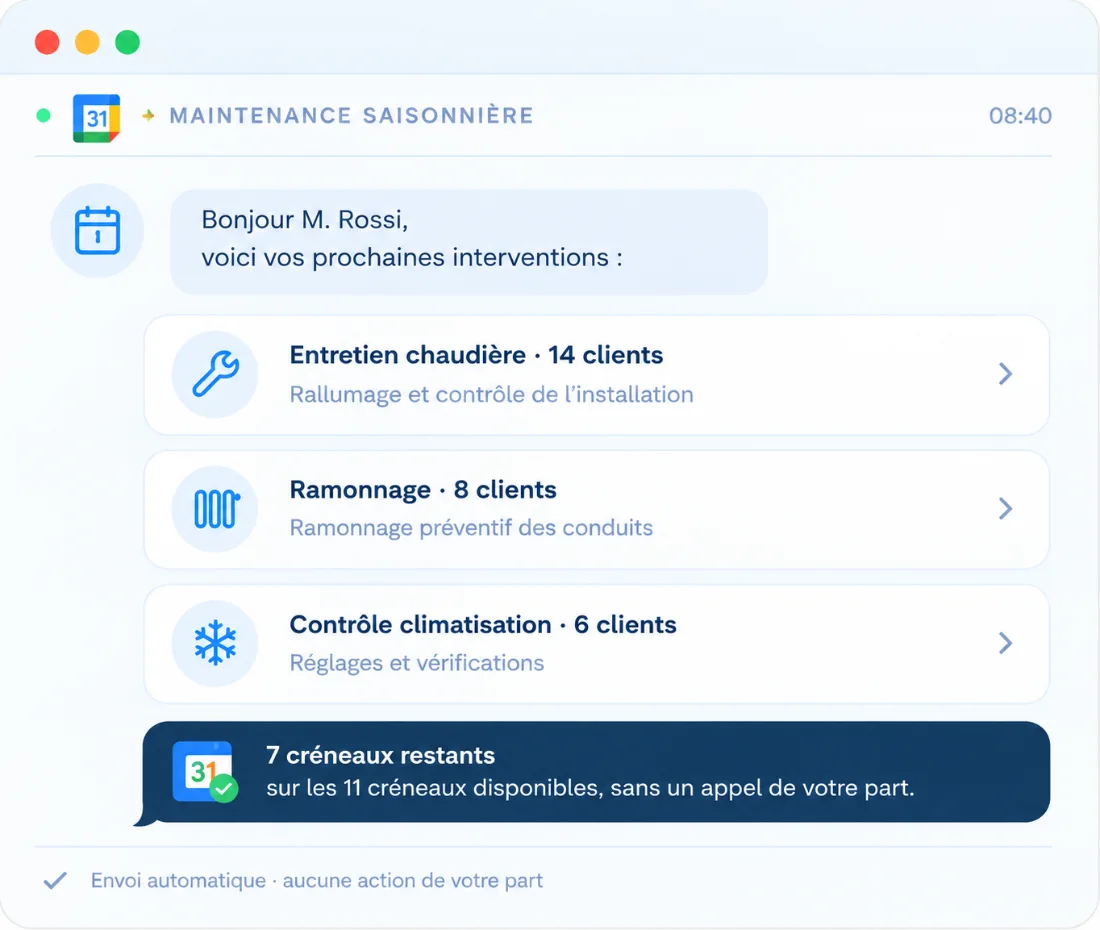Click the Google Calendar icon in header

click(96, 118)
